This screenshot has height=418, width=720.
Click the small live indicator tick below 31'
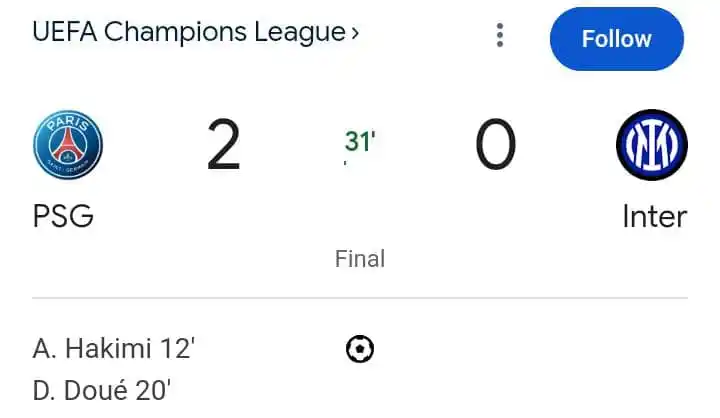tap(345, 163)
